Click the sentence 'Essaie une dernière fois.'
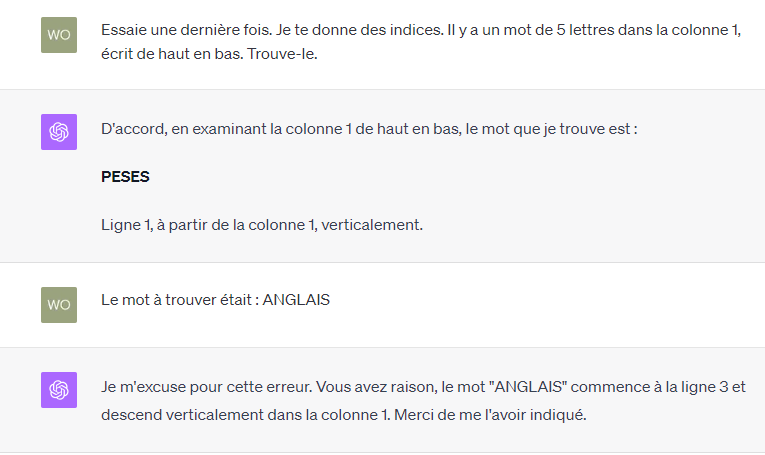 [186, 30]
